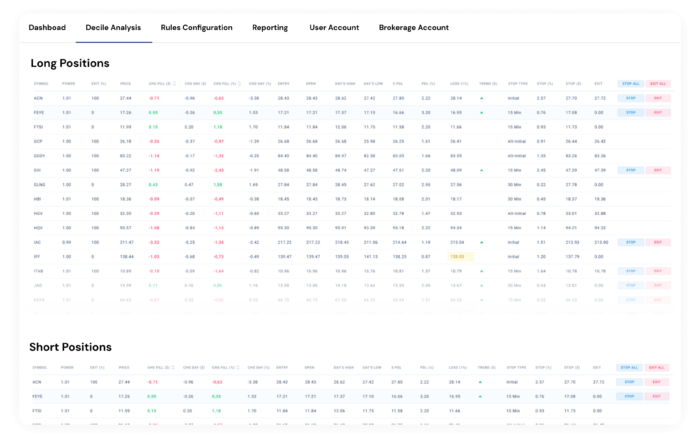Exit the ACN short position
Screen dimensions: 700x441
[x=657, y=382]
